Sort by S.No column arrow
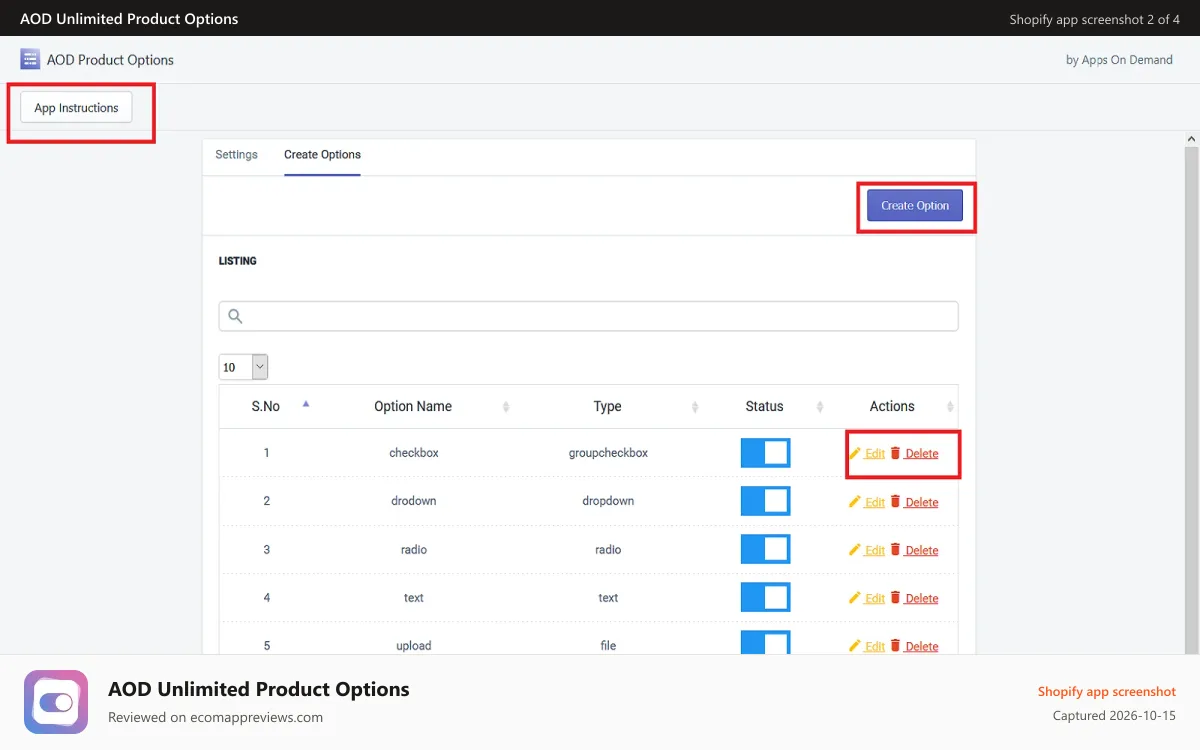The image size is (1200, 750). coord(306,404)
